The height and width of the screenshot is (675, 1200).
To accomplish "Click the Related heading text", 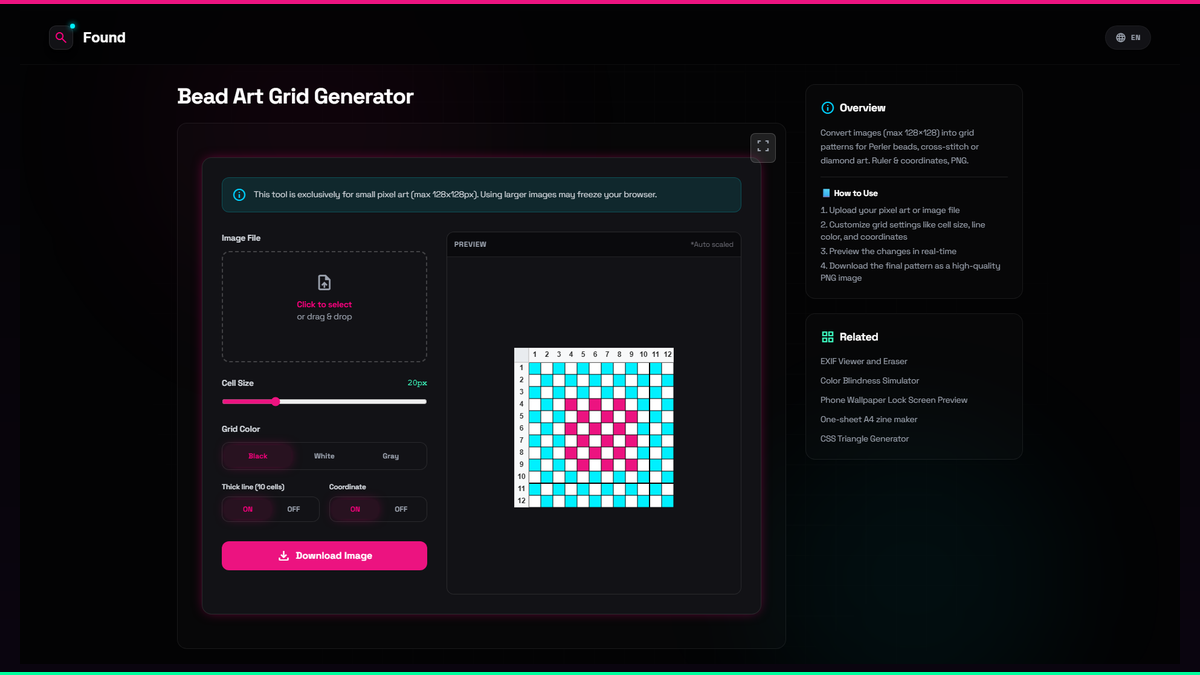I will coord(859,337).
